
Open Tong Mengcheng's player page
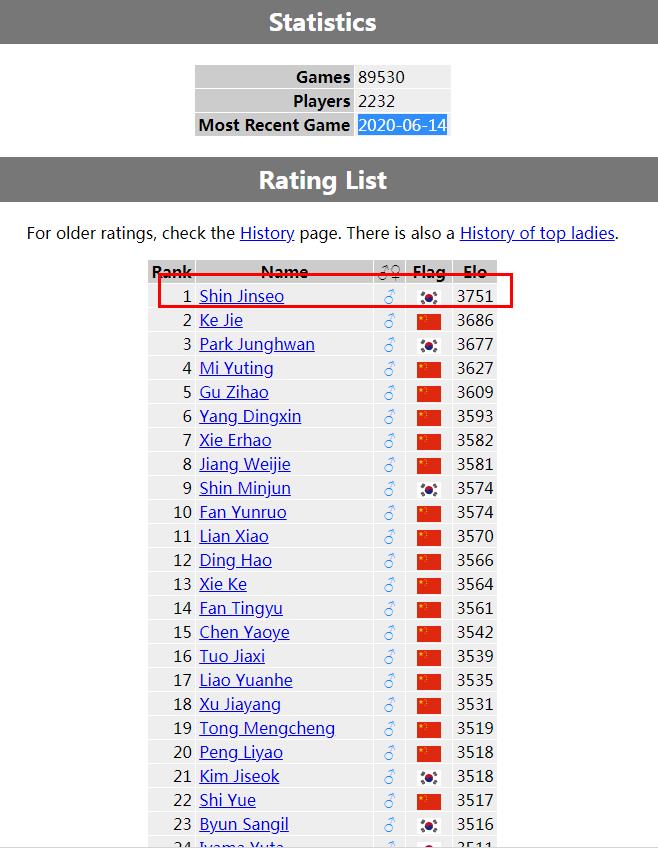pyautogui.click(x=267, y=728)
